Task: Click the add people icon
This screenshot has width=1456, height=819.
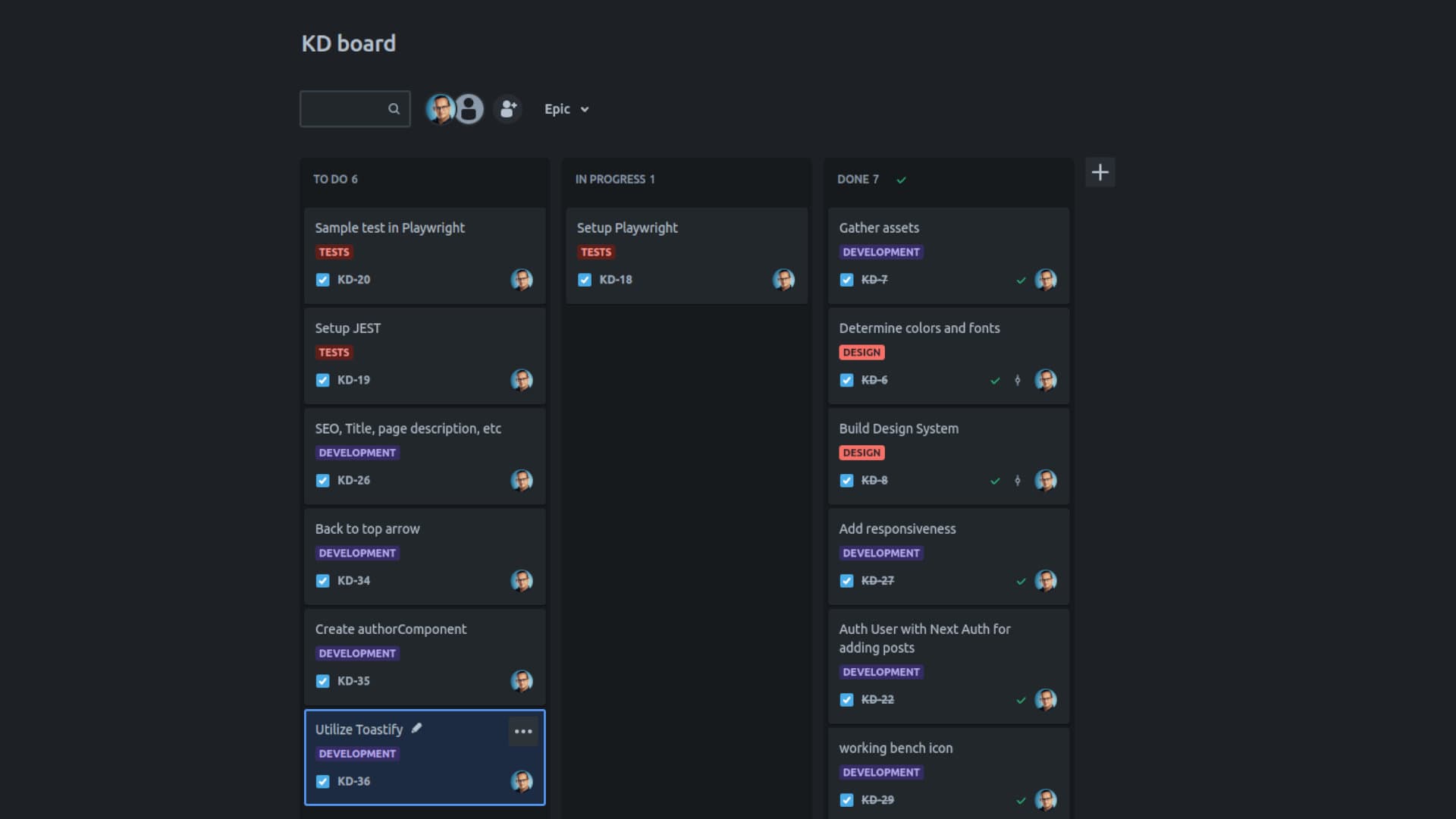Action: [x=508, y=109]
